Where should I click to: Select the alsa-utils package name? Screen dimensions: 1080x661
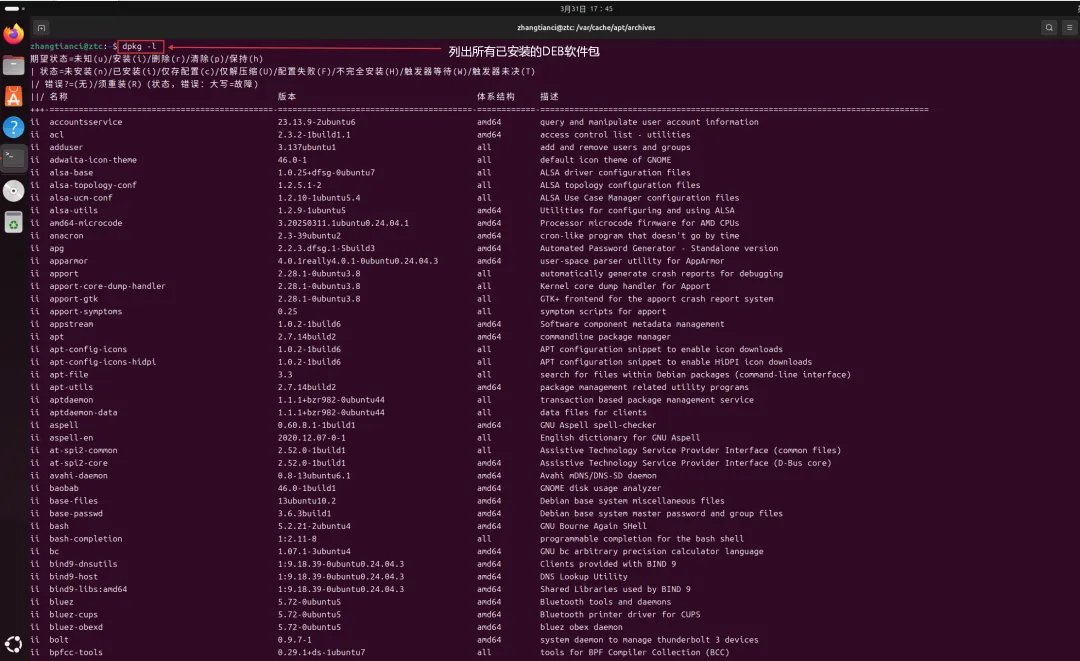pyautogui.click(x=74, y=211)
